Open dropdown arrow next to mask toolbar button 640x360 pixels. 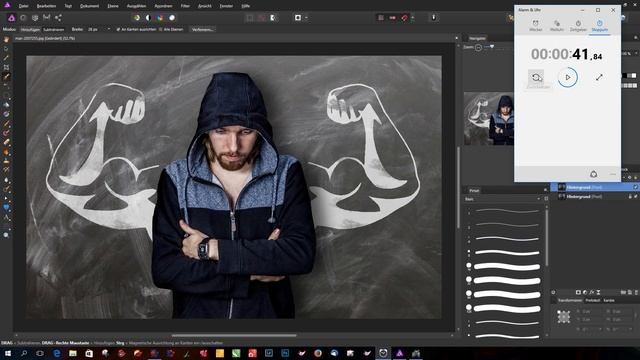[306, 18]
